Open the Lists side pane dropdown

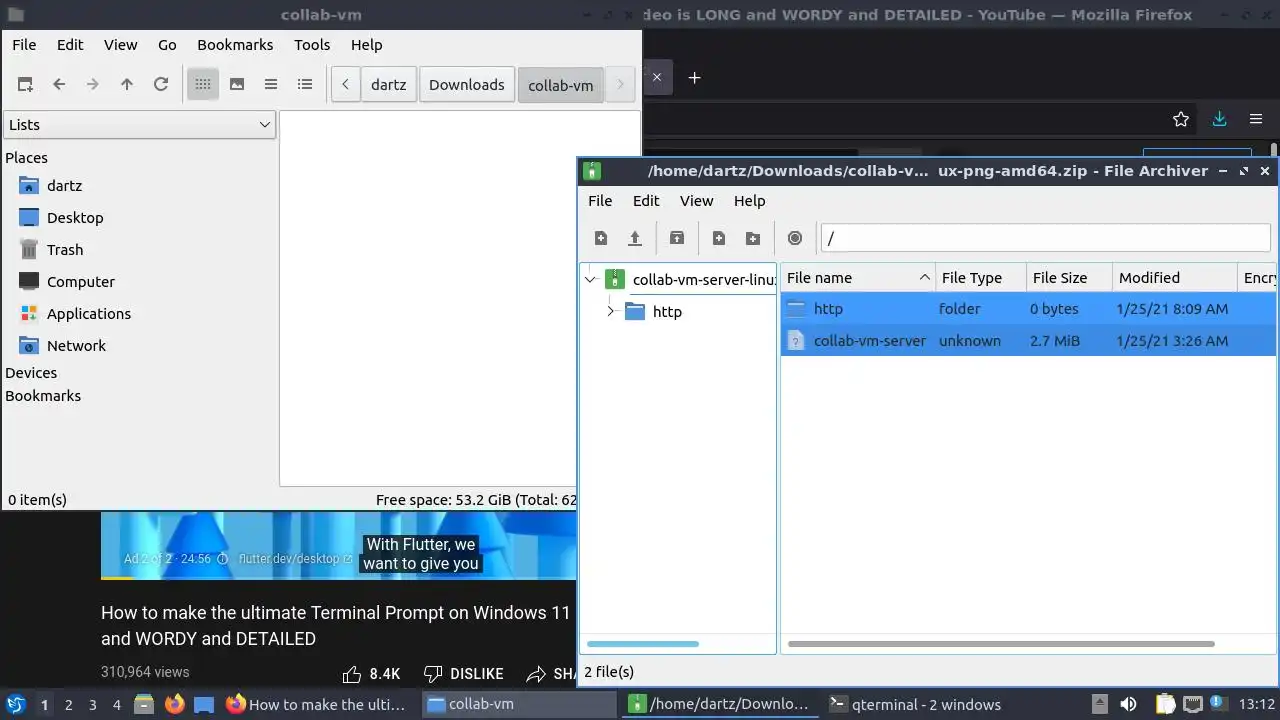(139, 125)
